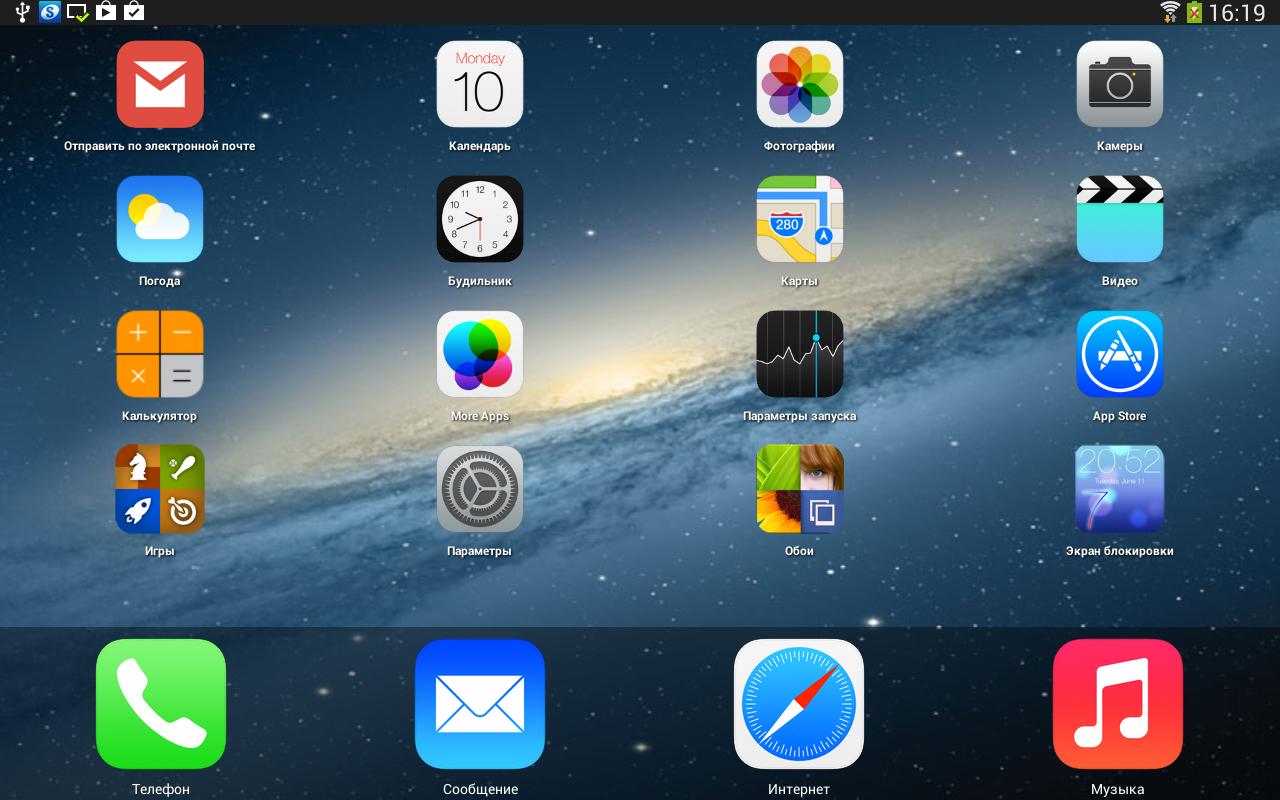Tap the 'App Store' label text
Screen dimensions: 1280x800
[x=1120, y=416]
